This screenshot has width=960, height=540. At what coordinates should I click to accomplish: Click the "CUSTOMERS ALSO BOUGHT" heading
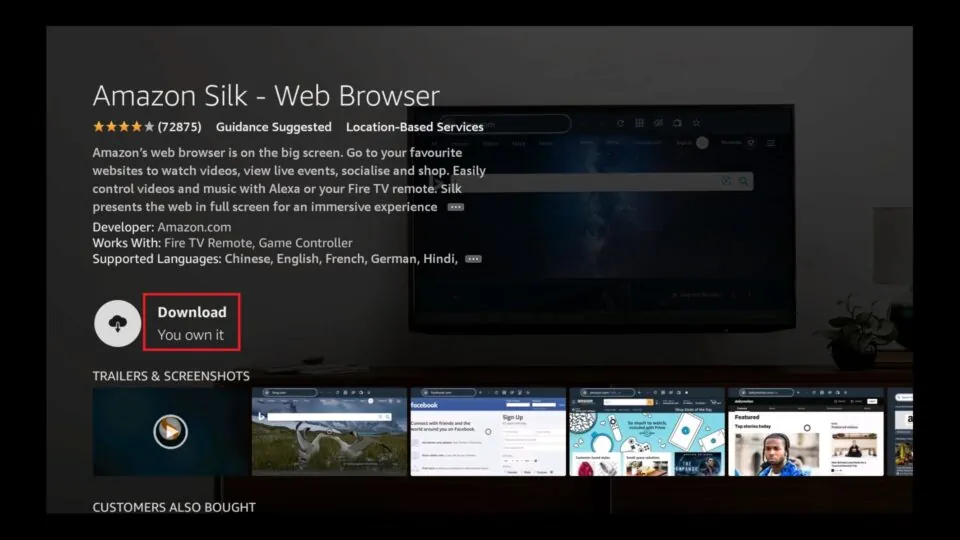174,508
